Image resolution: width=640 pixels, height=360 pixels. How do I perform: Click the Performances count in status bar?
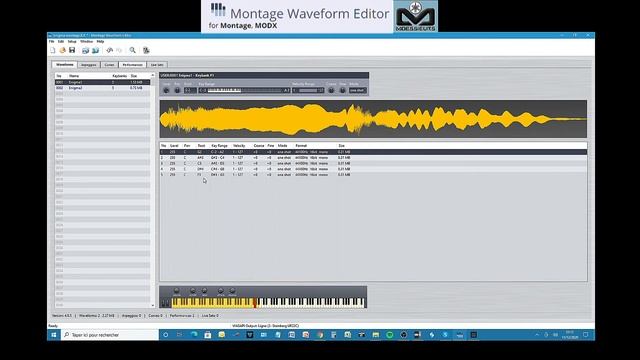tap(182, 316)
